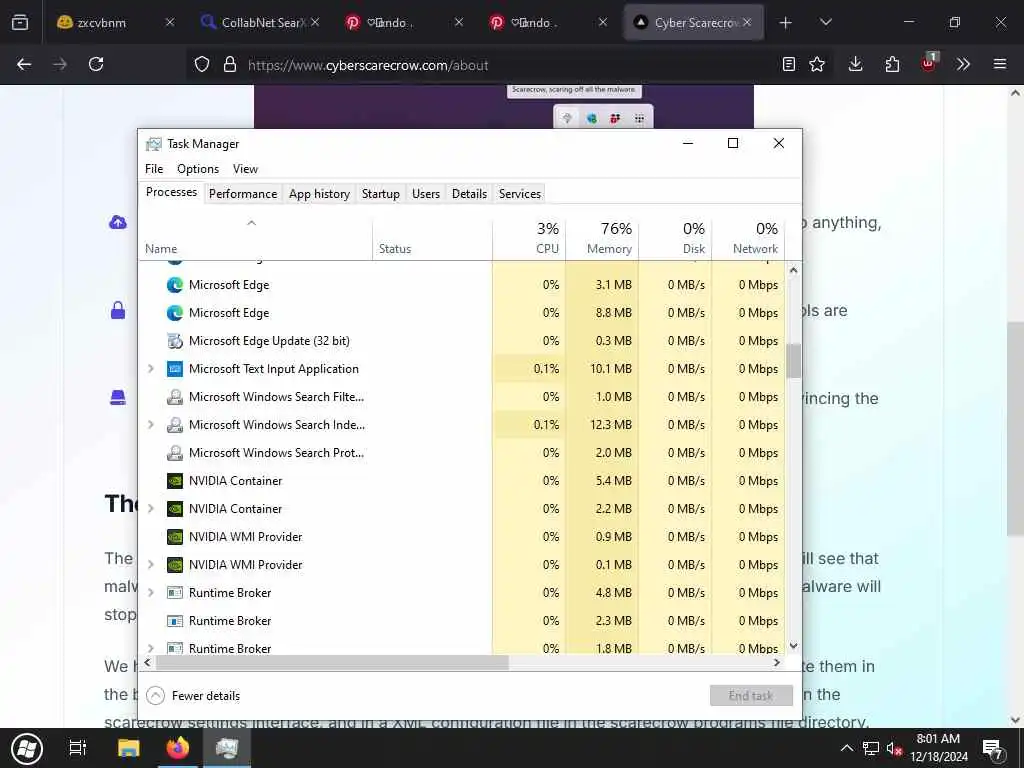This screenshot has height=768, width=1024.
Task: Bookmark this page with the star icon
Action: click(x=817, y=64)
